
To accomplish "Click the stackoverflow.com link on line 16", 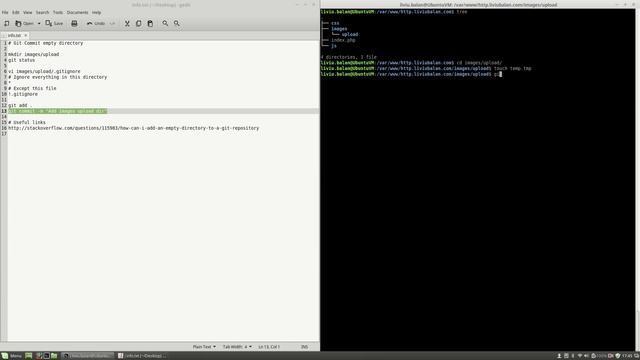I will tap(133, 128).
